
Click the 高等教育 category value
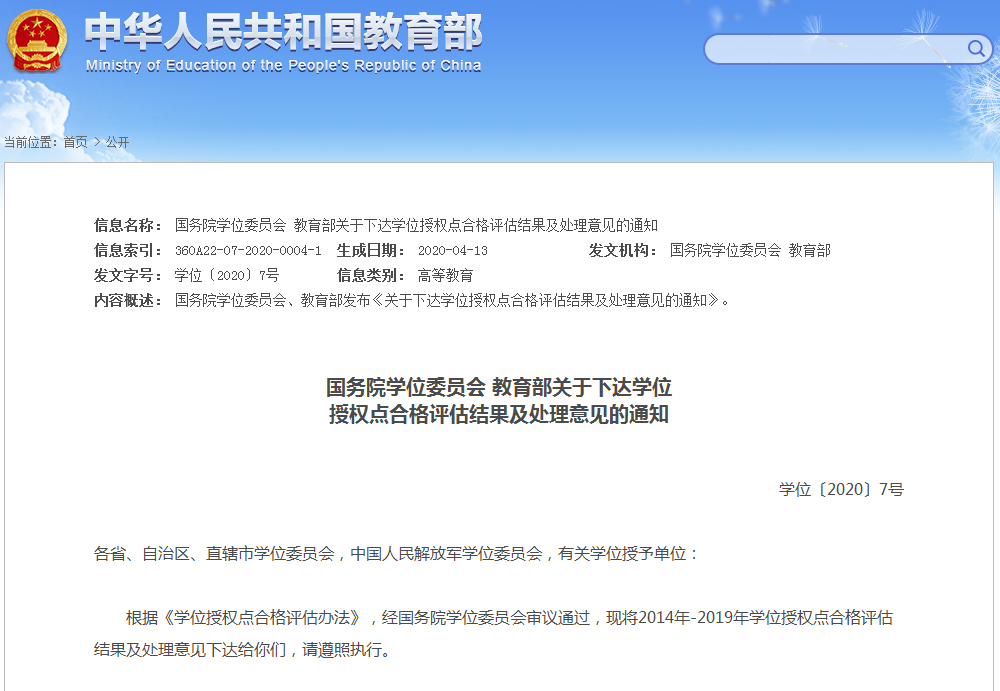tap(445, 276)
